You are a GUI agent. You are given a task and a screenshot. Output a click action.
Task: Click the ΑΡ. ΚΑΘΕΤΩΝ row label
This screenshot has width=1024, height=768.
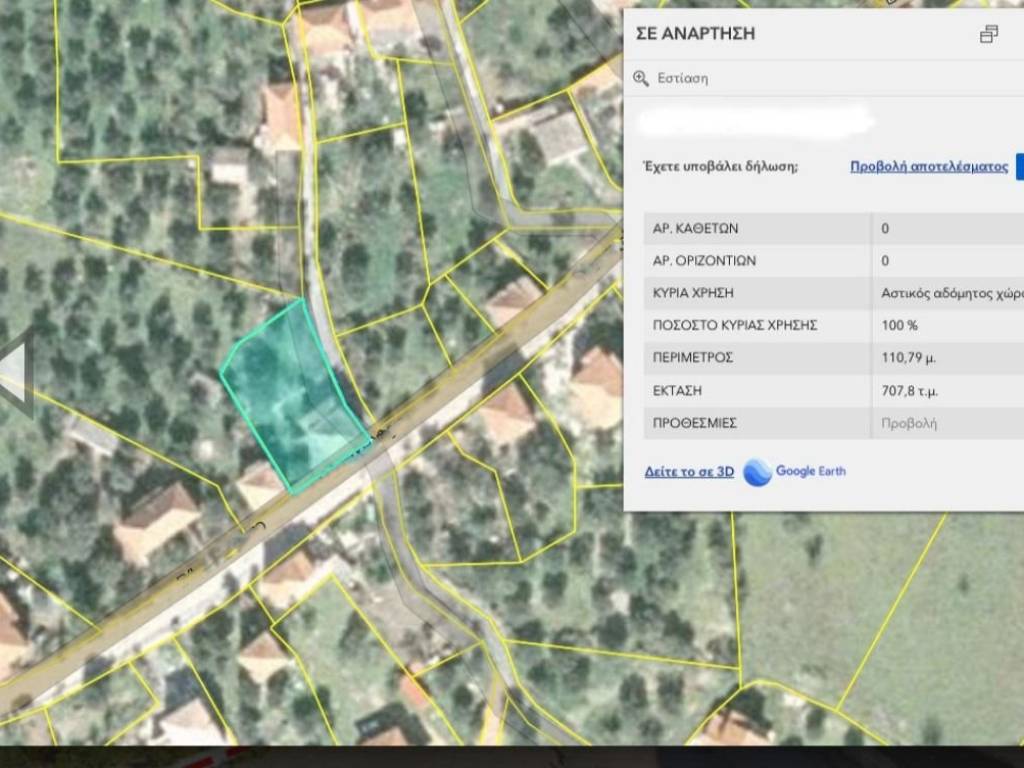pos(695,228)
